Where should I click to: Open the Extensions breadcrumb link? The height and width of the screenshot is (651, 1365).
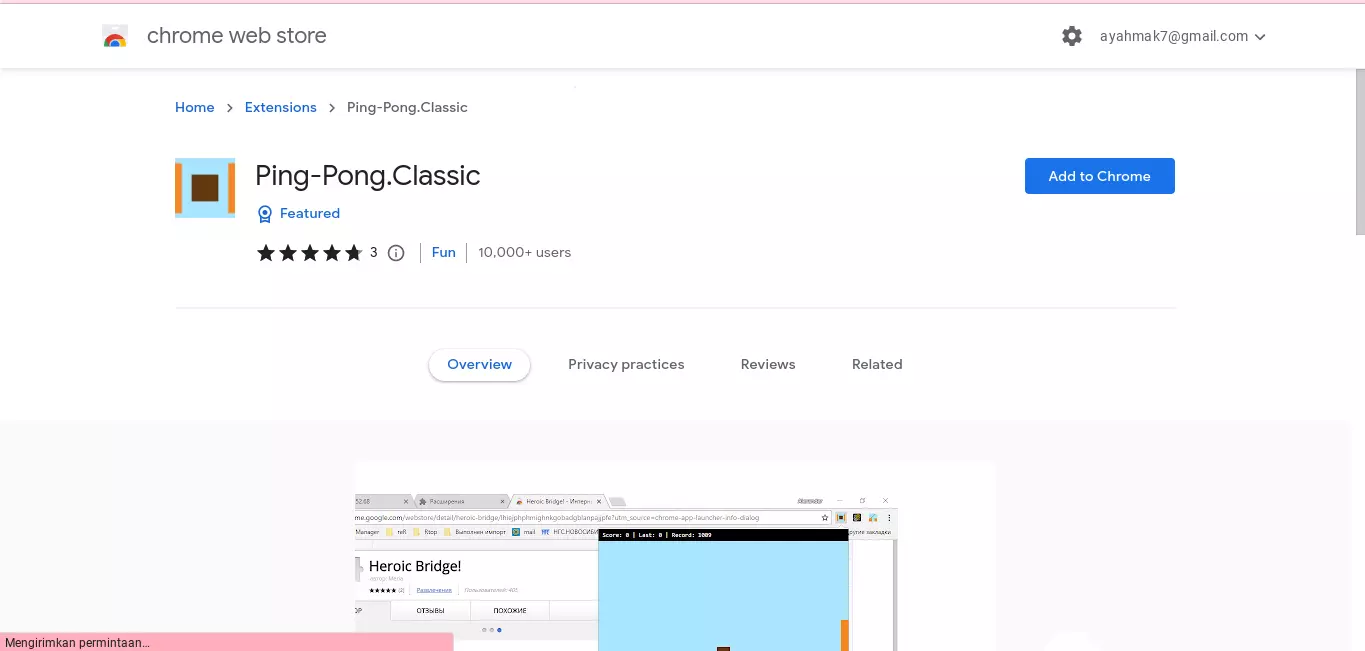point(280,107)
